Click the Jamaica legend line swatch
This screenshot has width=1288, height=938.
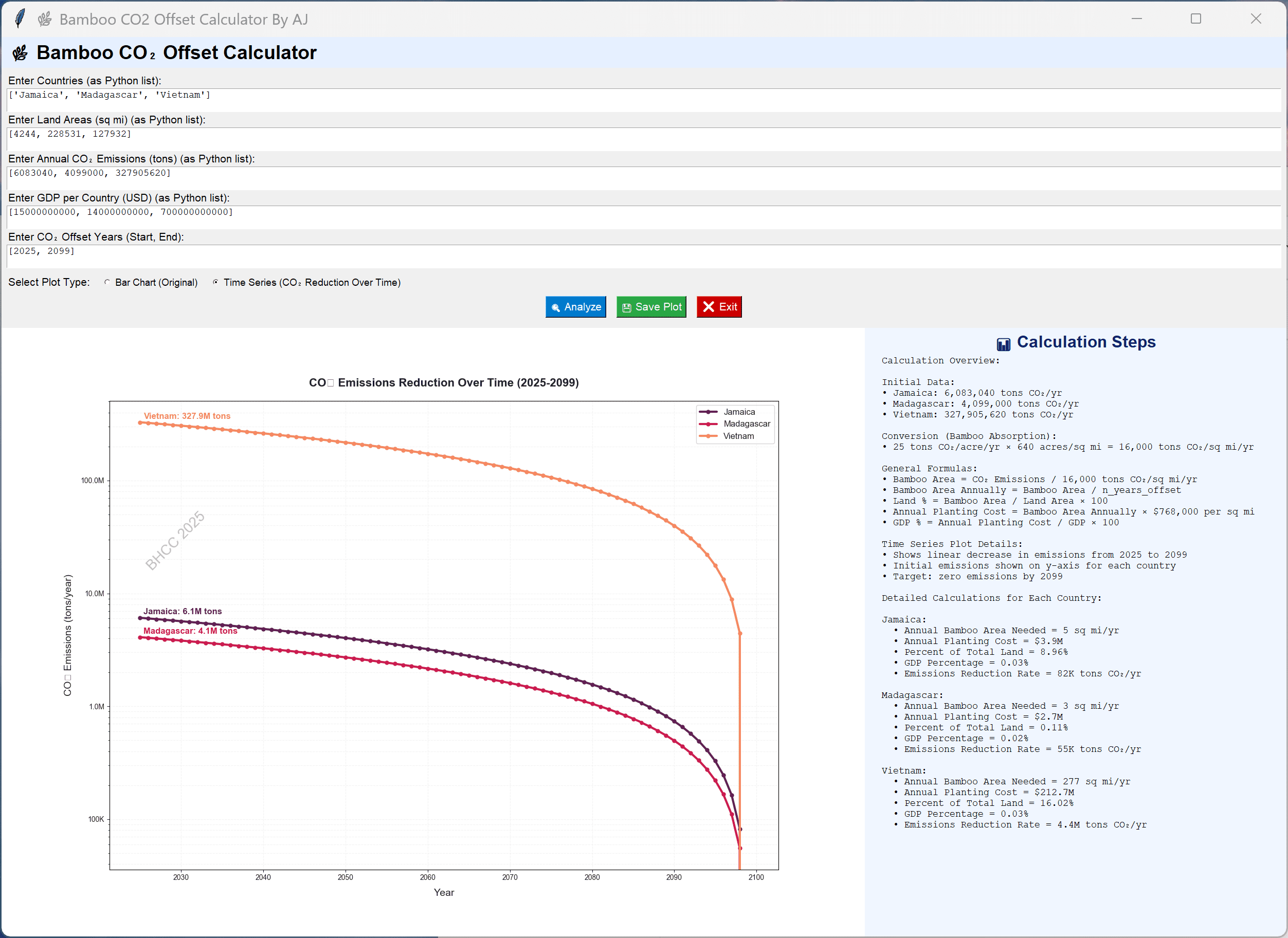708,412
